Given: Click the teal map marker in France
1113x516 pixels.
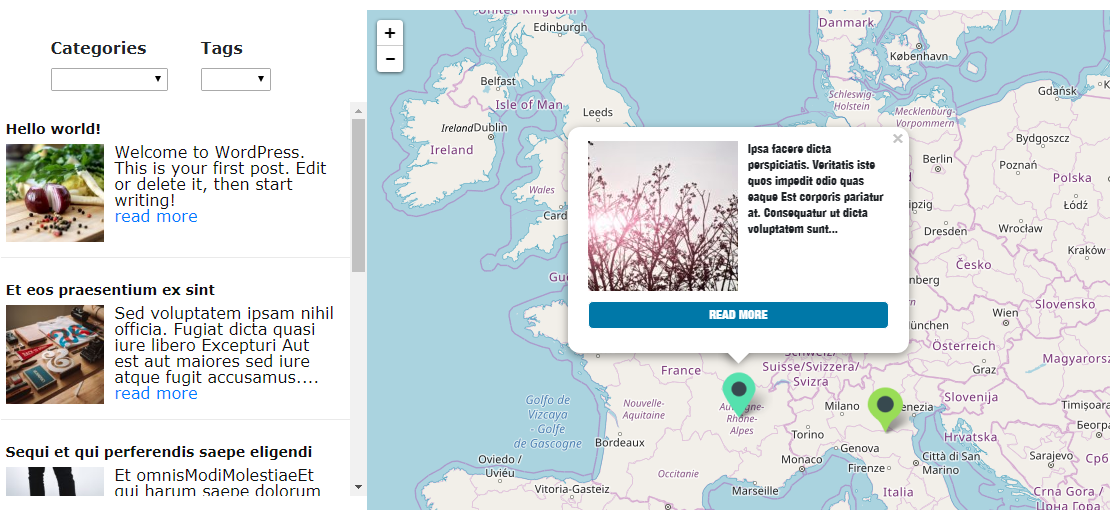Looking at the screenshot, I should click(x=739, y=391).
